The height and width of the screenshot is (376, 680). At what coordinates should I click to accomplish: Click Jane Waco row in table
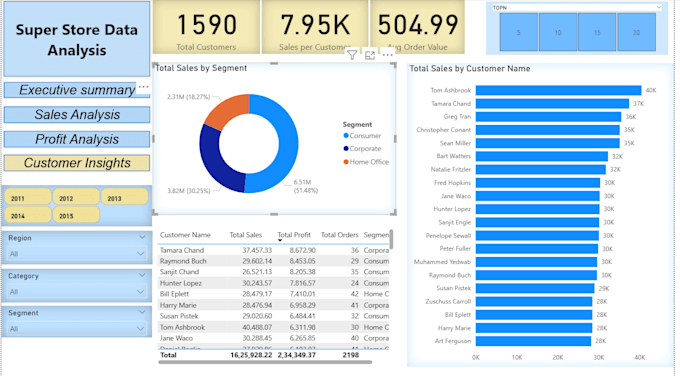tap(274, 338)
